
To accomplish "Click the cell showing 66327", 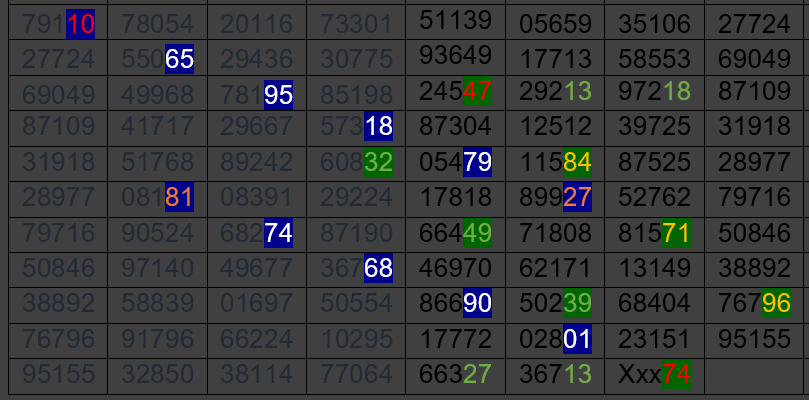I will point(455,375).
